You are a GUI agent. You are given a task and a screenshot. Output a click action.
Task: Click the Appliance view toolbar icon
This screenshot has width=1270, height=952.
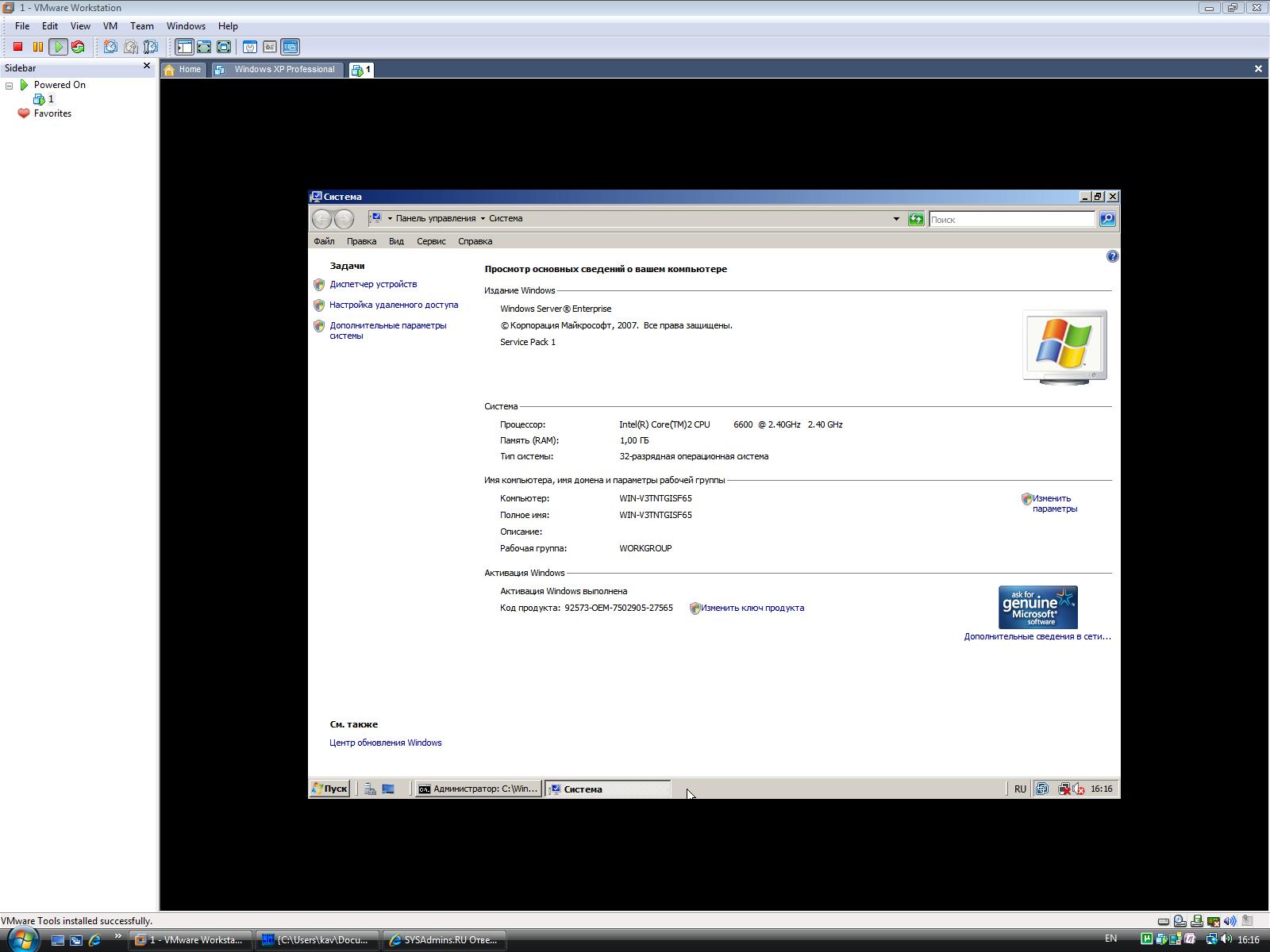(269, 47)
